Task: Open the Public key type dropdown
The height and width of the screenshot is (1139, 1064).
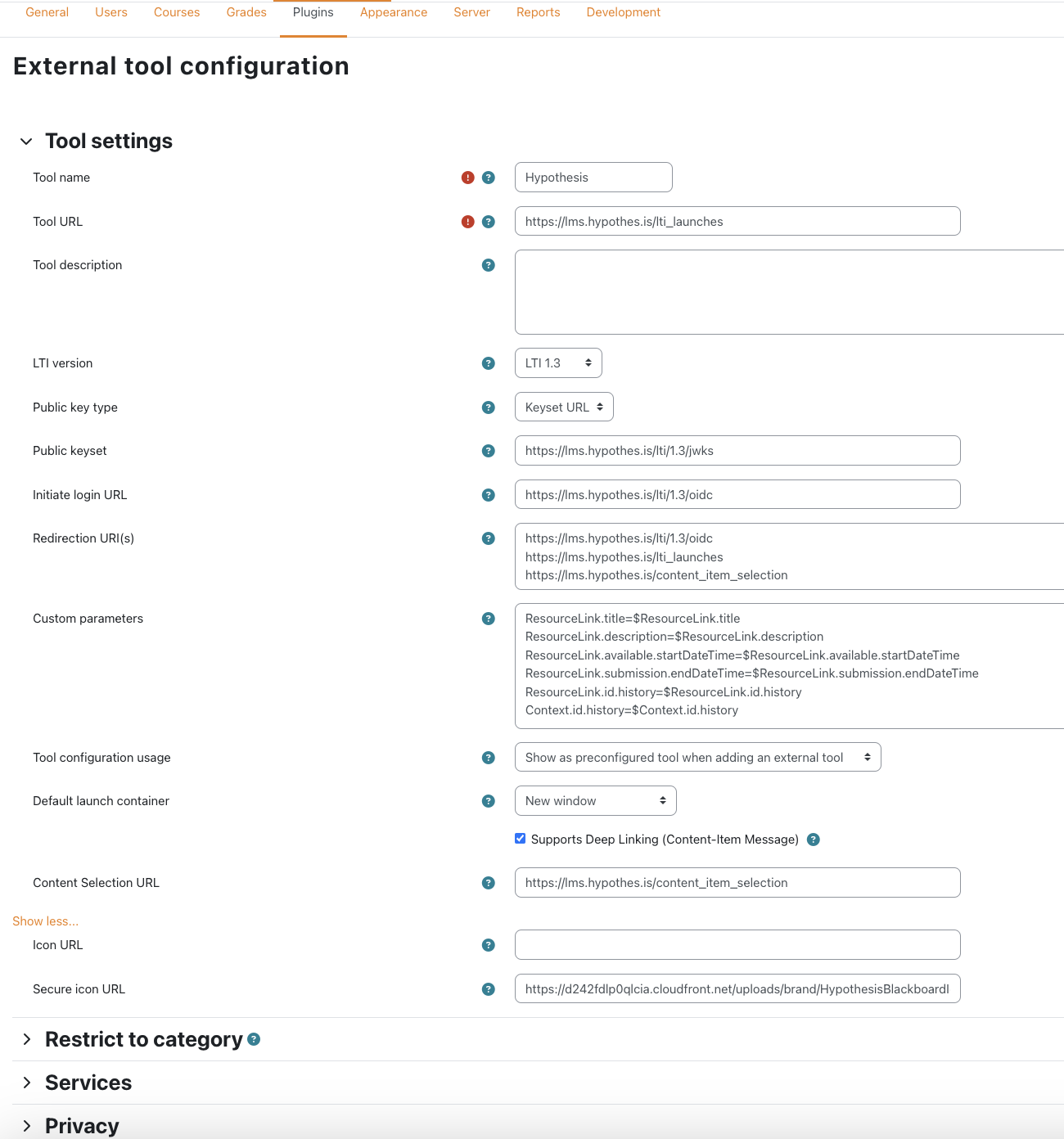Action: click(564, 407)
